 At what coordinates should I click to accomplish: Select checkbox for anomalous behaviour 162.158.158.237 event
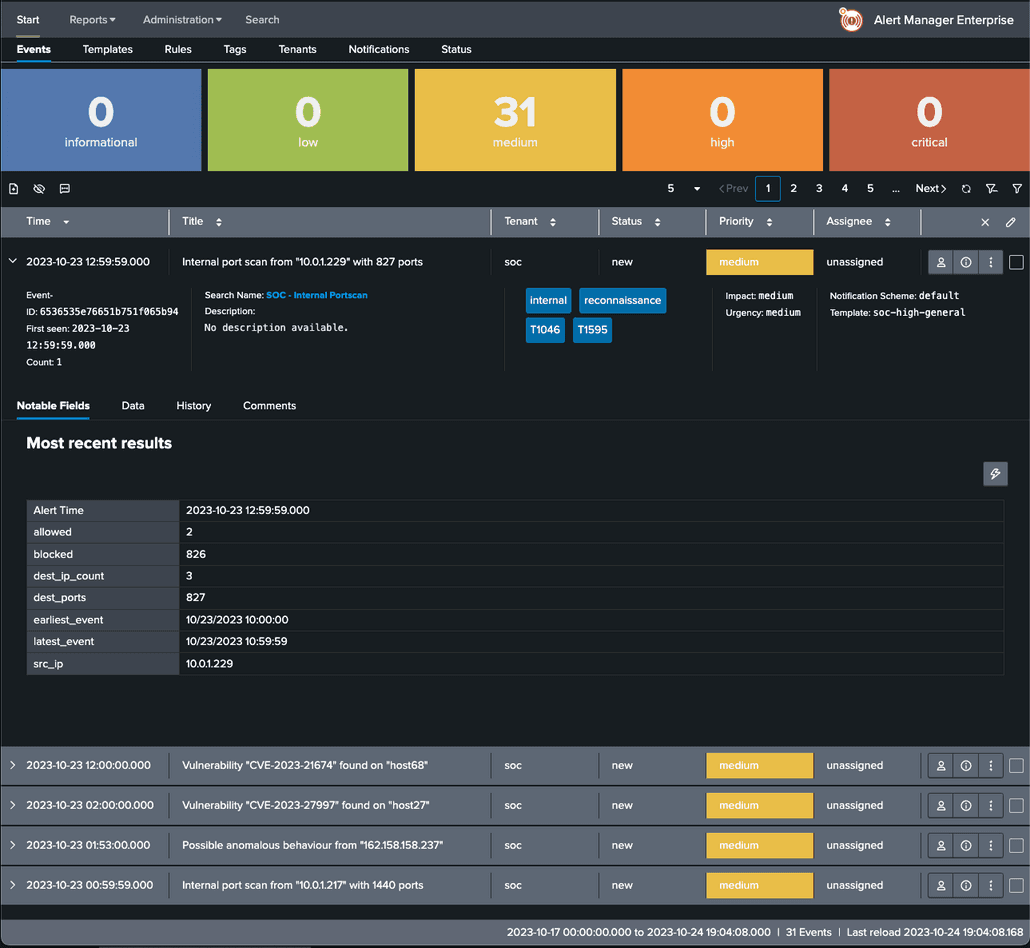click(x=1016, y=846)
